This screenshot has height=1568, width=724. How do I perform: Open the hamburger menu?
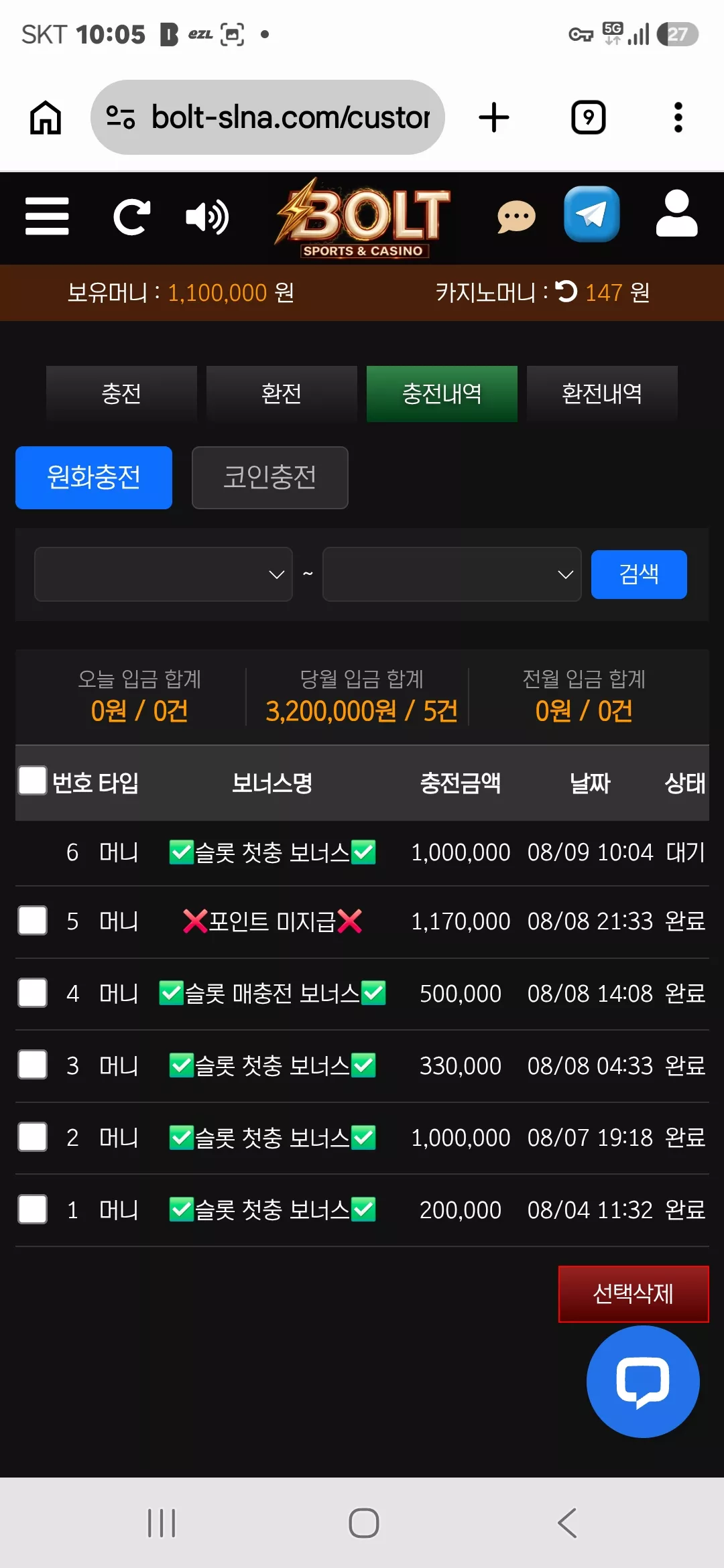click(x=47, y=216)
